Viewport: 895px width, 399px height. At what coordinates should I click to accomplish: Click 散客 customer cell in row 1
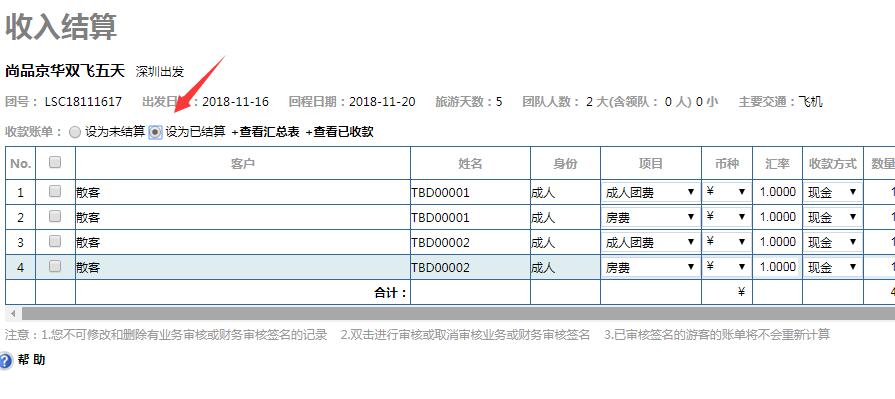click(x=243, y=192)
